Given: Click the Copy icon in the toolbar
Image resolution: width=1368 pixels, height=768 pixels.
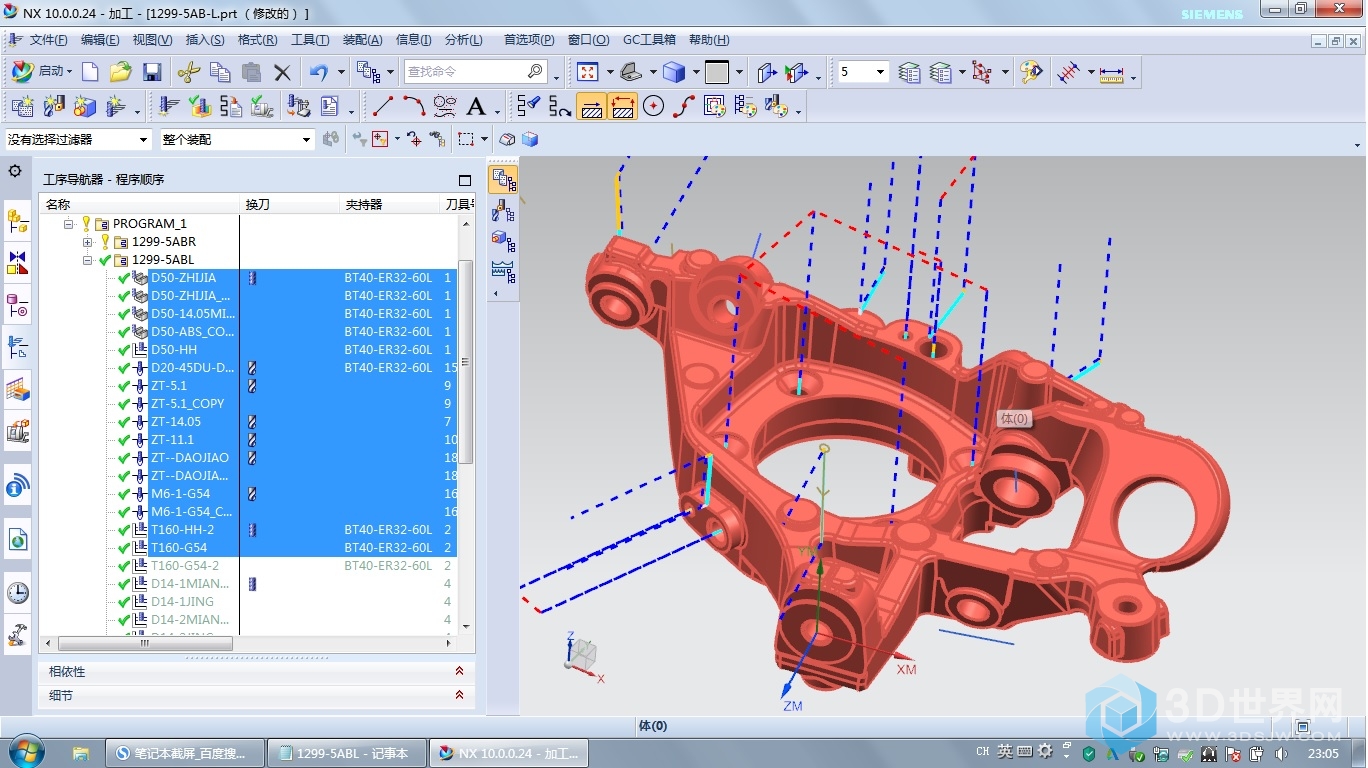Looking at the screenshot, I should click(x=220, y=72).
